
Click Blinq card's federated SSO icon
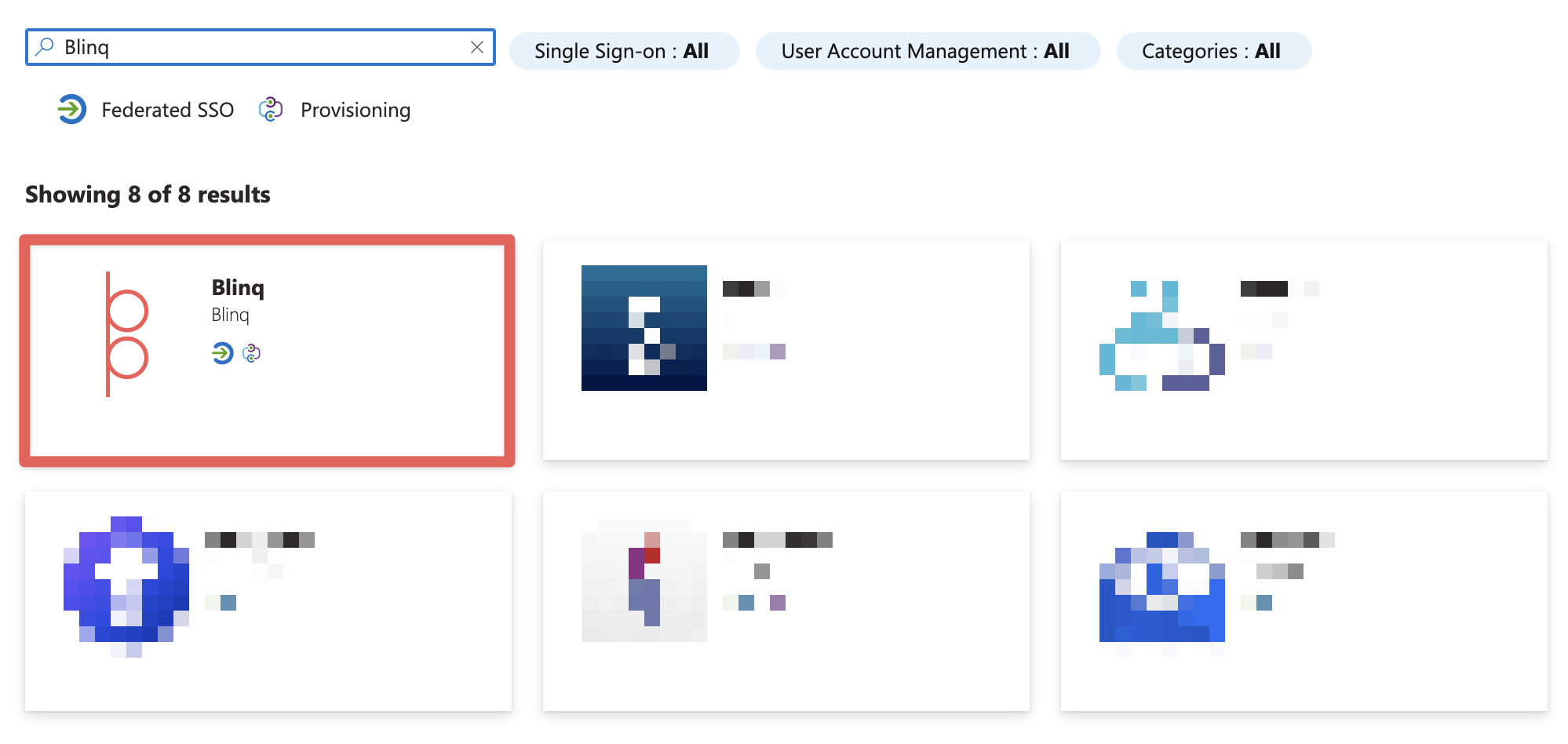click(x=222, y=353)
